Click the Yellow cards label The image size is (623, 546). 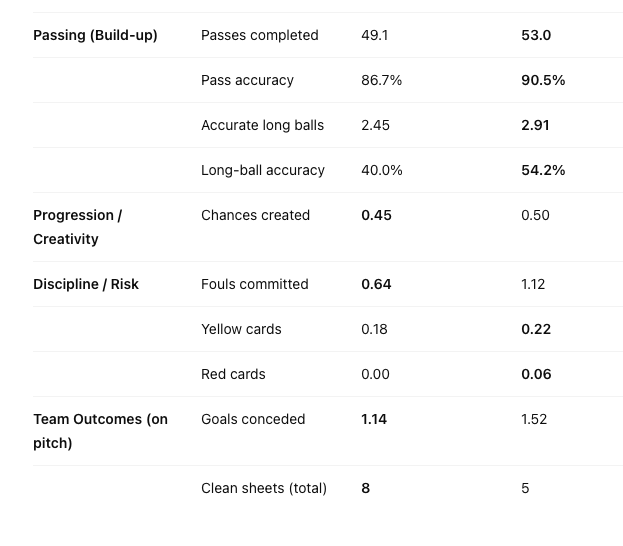click(241, 329)
